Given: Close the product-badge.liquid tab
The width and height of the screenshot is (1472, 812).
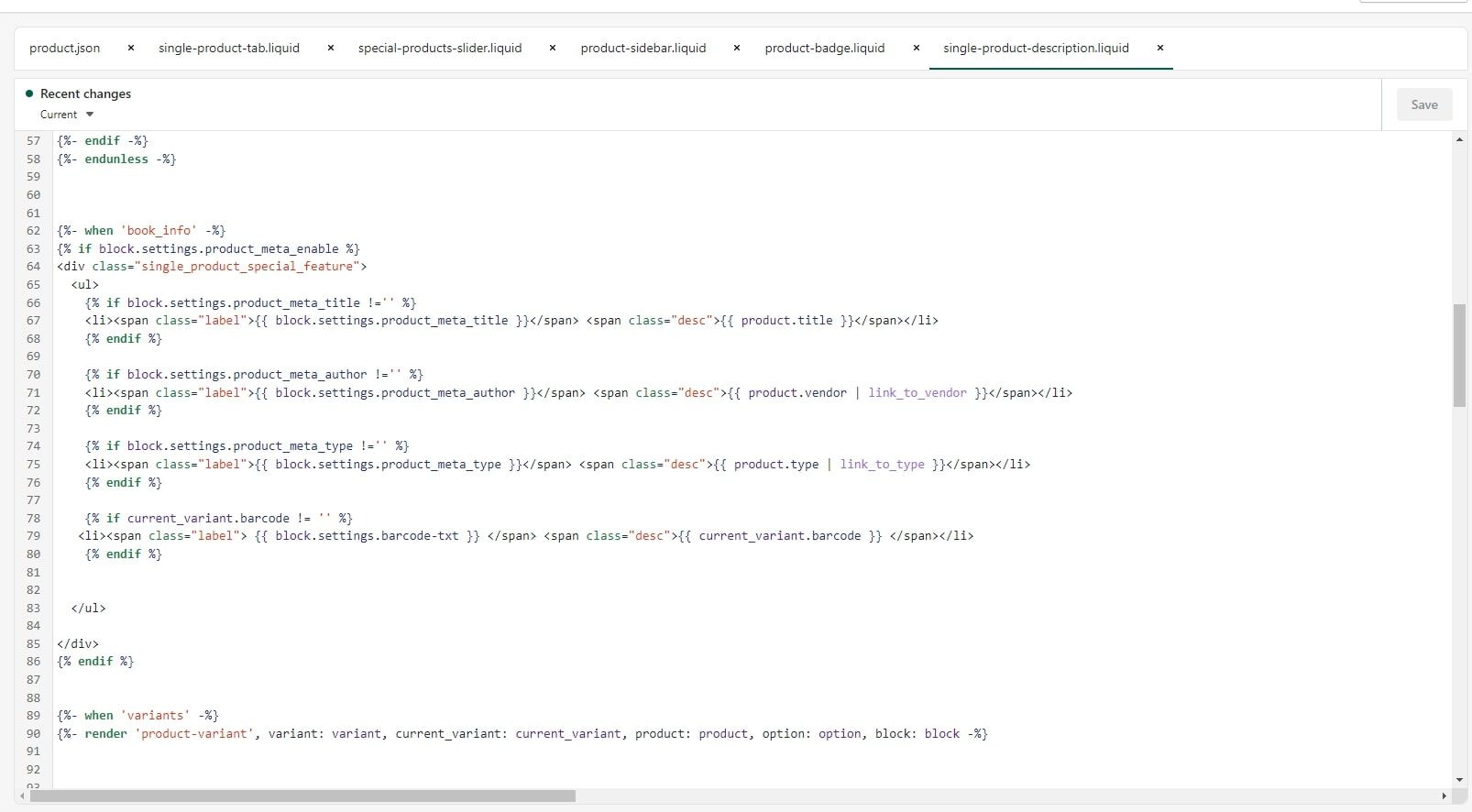Looking at the screenshot, I should click(917, 48).
